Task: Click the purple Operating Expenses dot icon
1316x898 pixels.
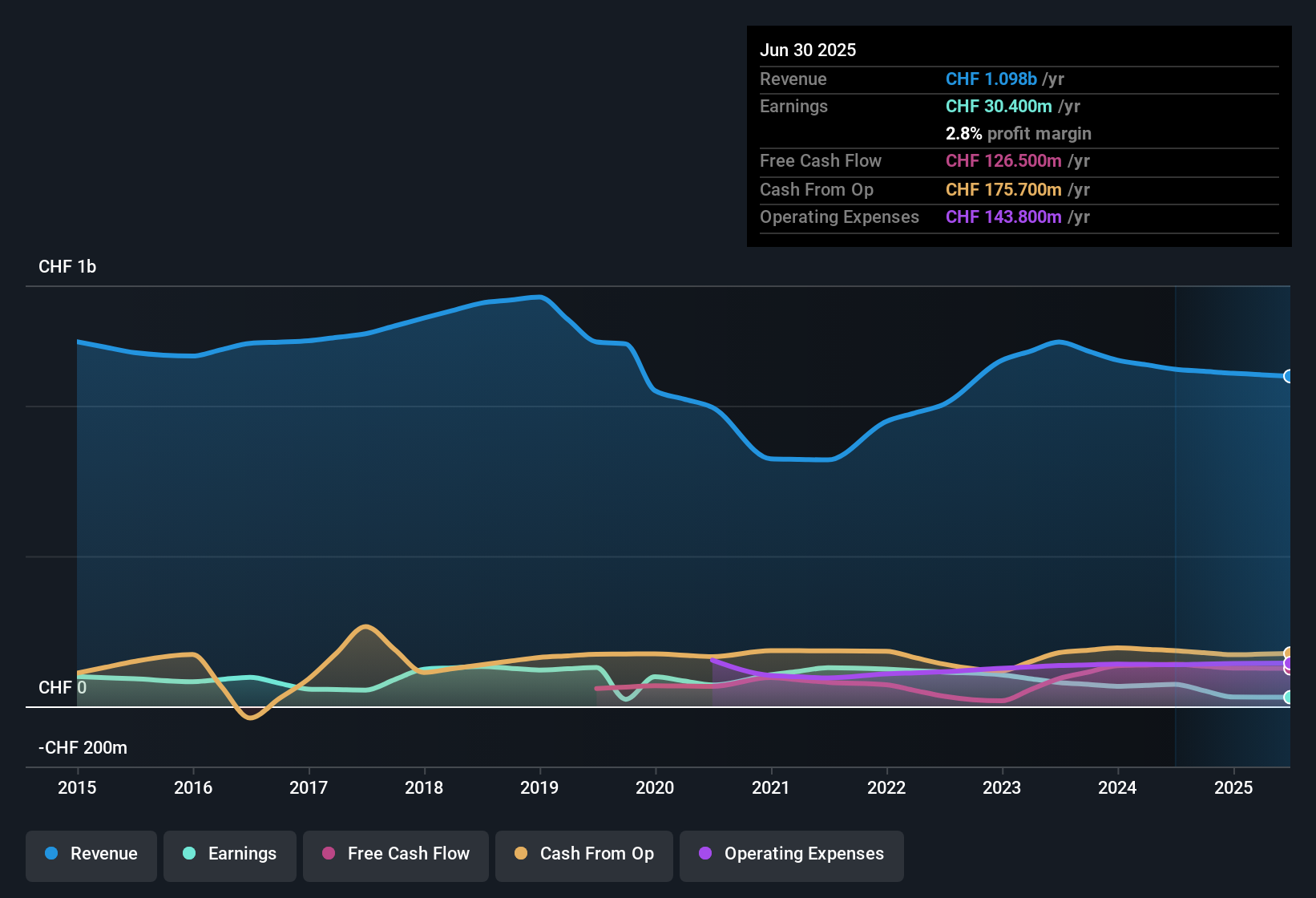Action: 705,854
